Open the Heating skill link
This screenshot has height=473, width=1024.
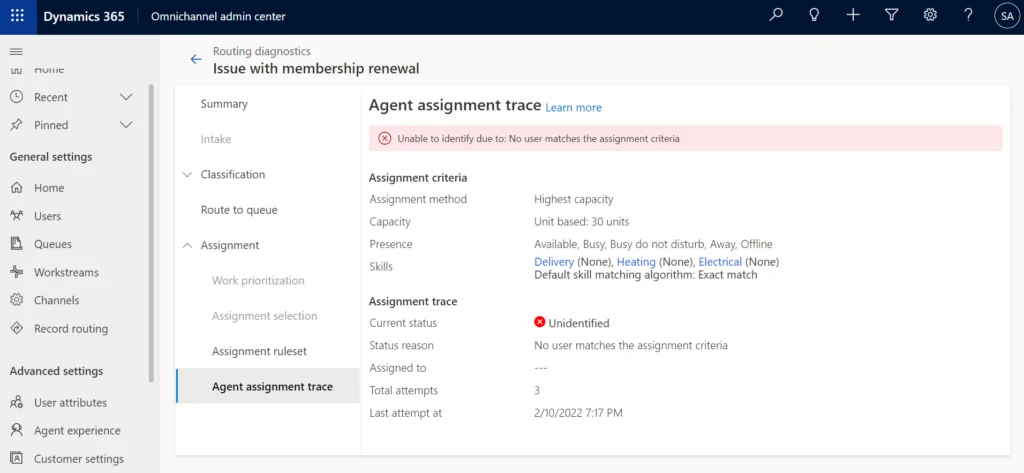tap(636, 261)
